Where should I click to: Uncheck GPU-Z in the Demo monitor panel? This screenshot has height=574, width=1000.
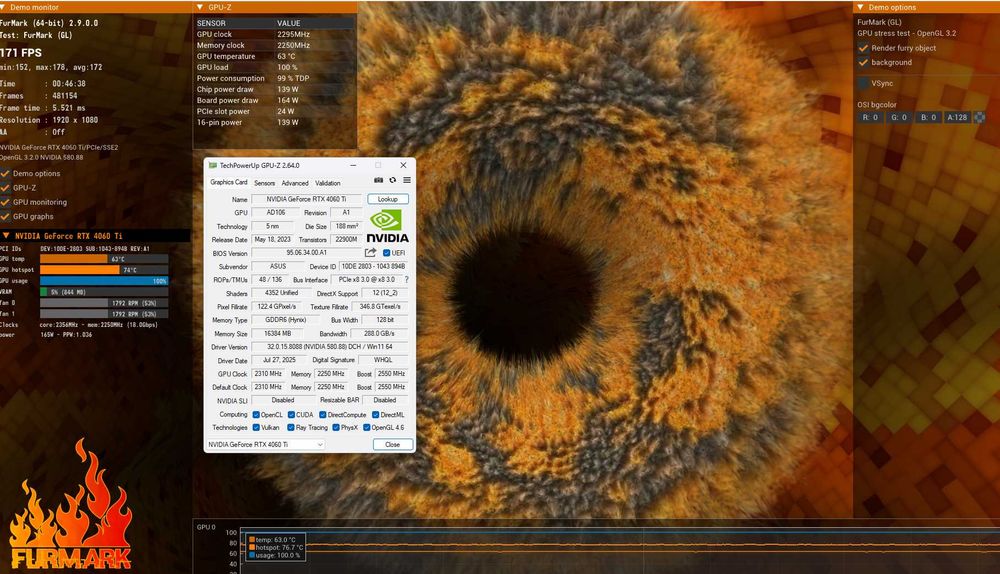pyautogui.click(x=5, y=188)
